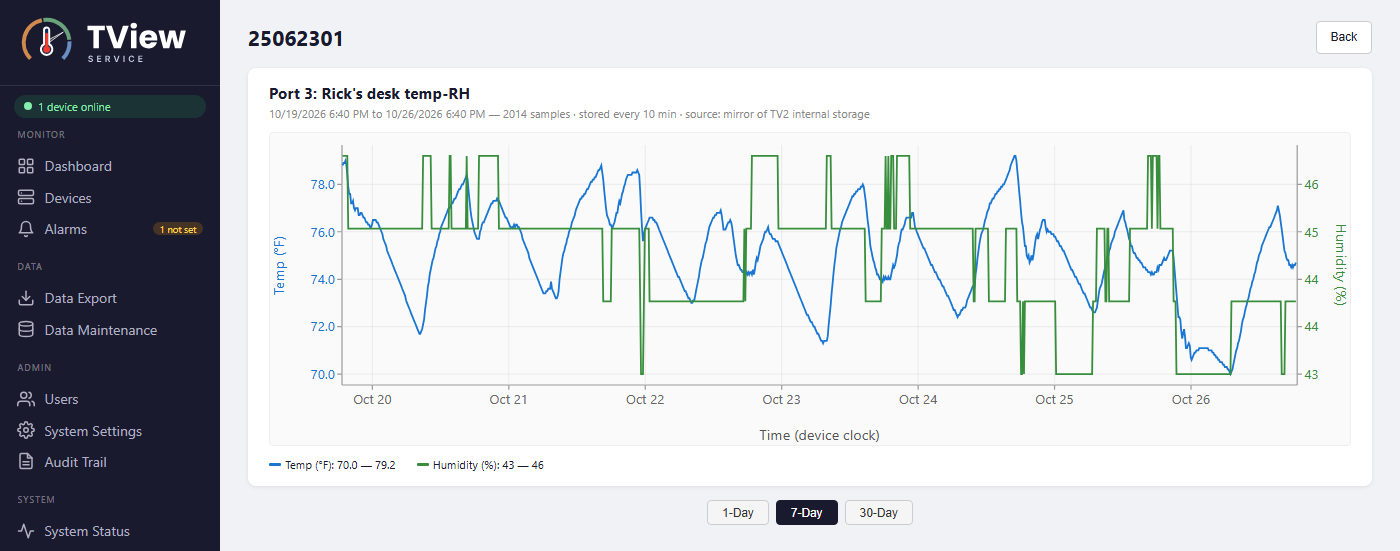Click the Back button

point(1343,37)
